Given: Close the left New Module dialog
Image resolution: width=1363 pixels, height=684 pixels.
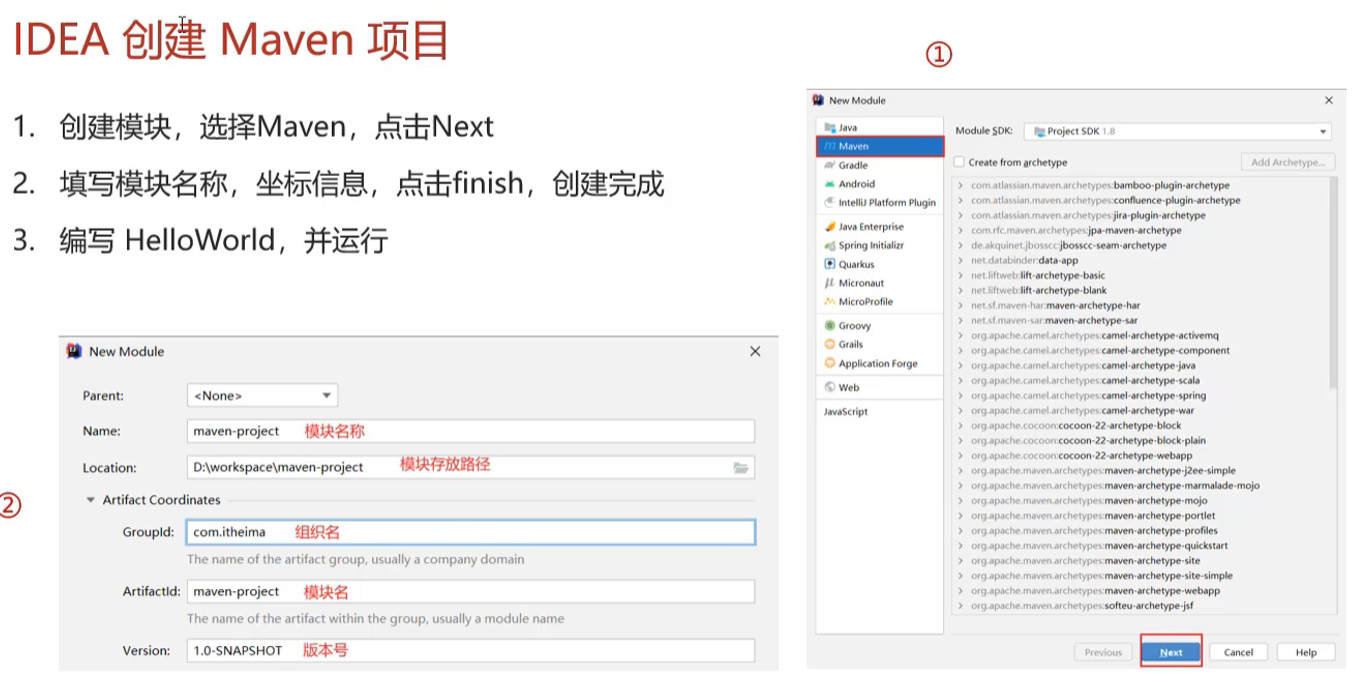Looking at the screenshot, I should (755, 352).
